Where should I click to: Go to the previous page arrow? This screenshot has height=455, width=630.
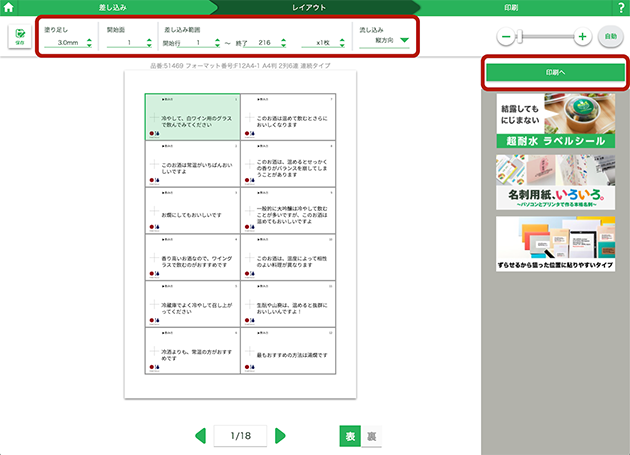(x=200, y=435)
